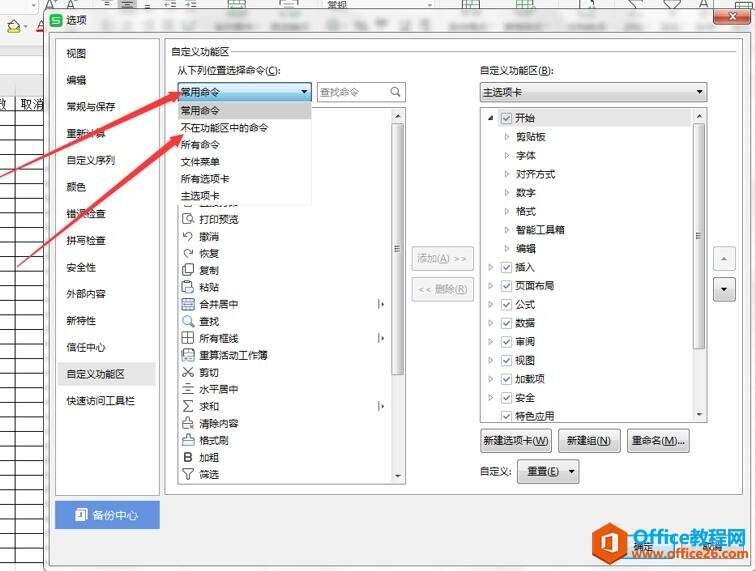The height and width of the screenshot is (571, 755).
Task: Click the move-up arrow button
Action: (x=724, y=259)
